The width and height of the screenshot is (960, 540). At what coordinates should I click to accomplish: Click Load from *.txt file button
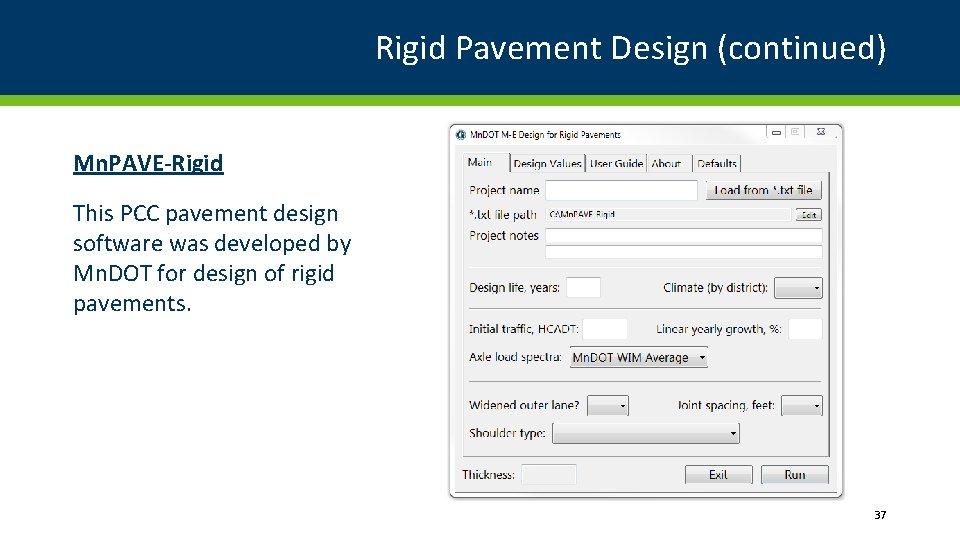[763, 190]
